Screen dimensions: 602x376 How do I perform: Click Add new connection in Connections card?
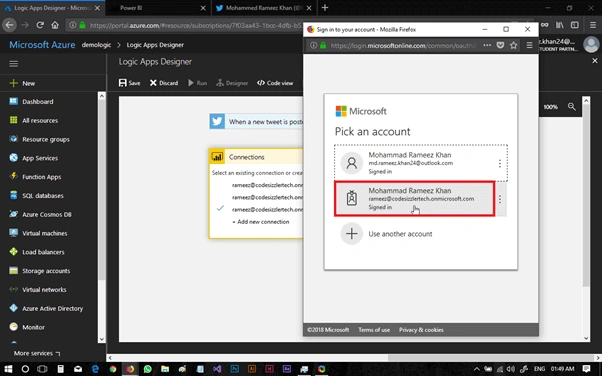[x=261, y=222]
